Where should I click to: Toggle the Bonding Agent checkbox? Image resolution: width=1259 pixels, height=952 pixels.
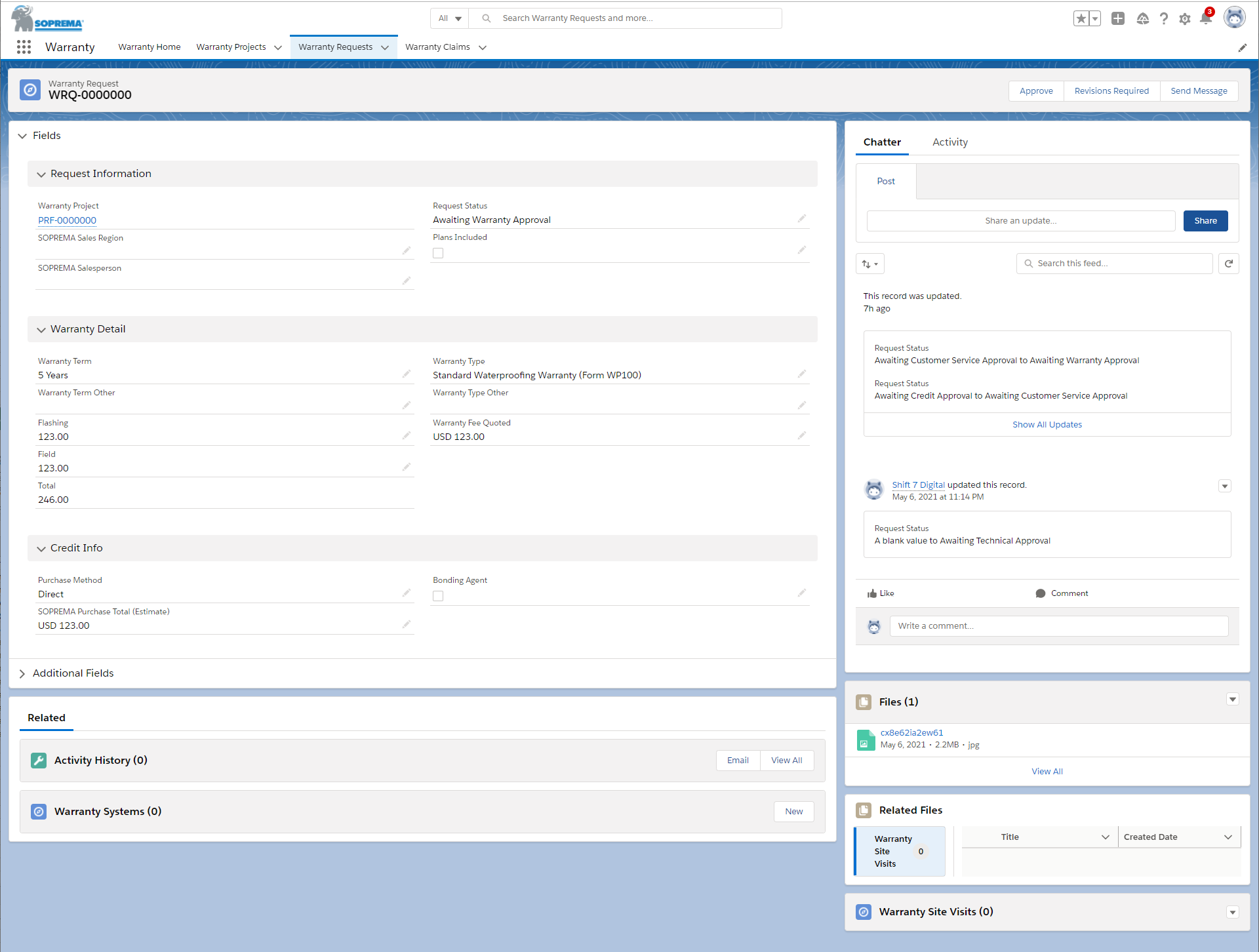click(438, 596)
